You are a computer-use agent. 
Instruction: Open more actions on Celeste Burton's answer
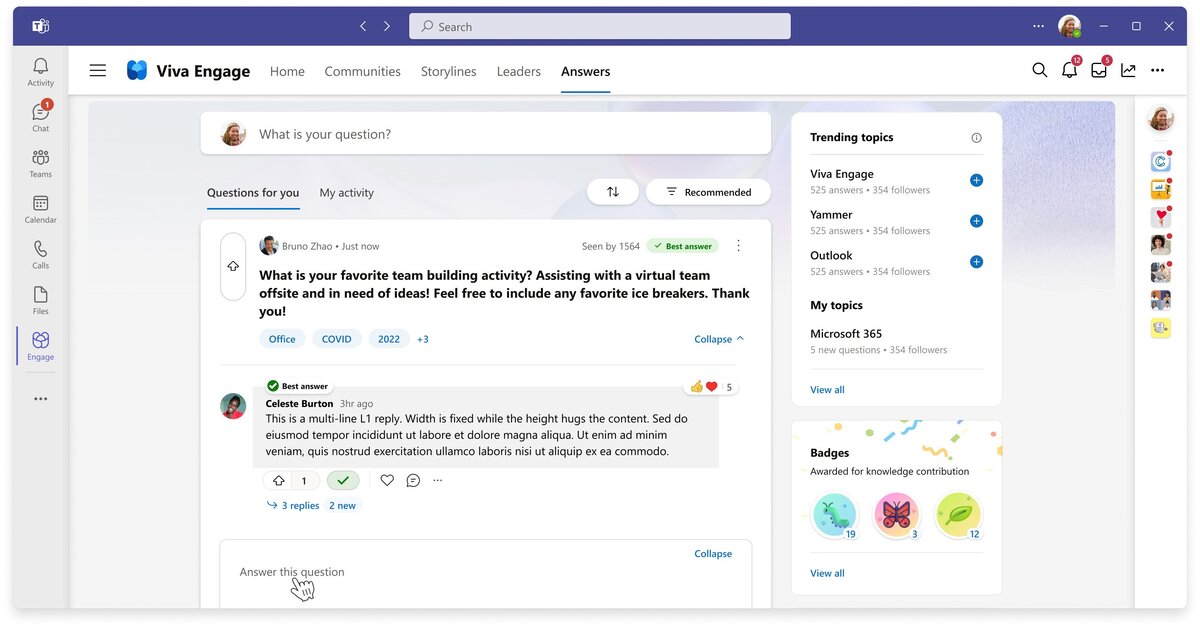438,480
